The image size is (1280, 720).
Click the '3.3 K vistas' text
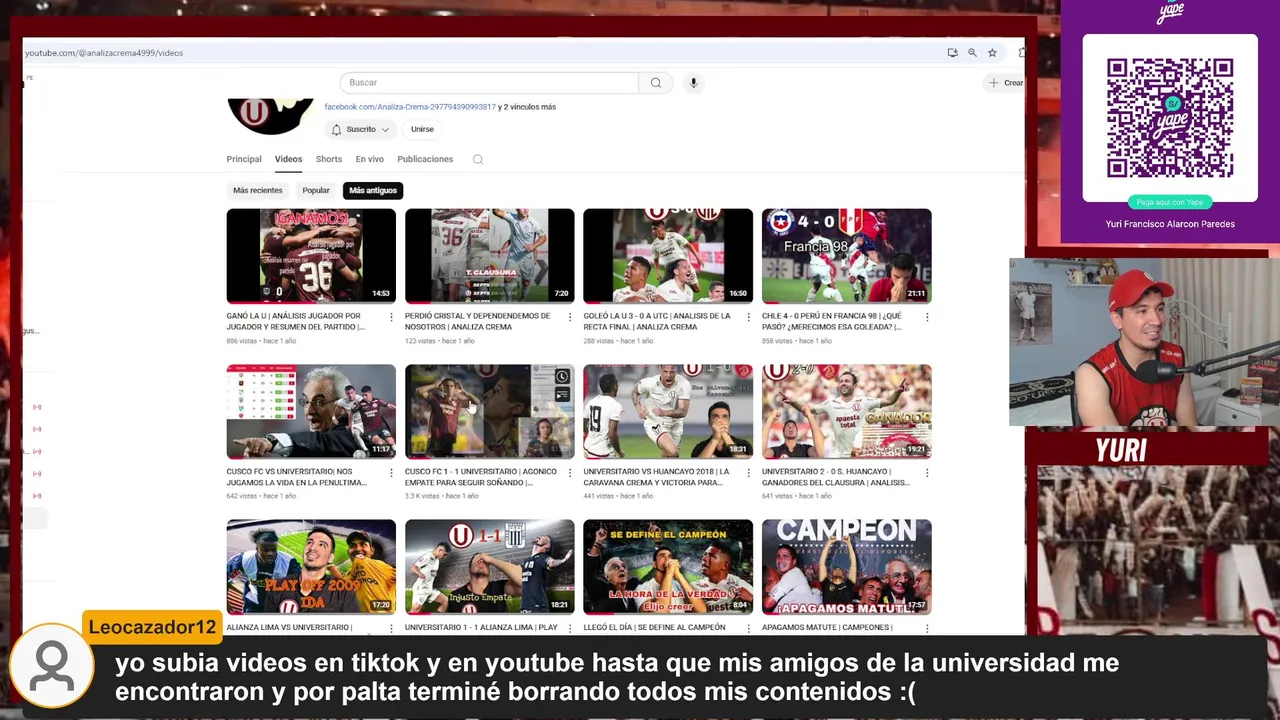click(x=422, y=496)
